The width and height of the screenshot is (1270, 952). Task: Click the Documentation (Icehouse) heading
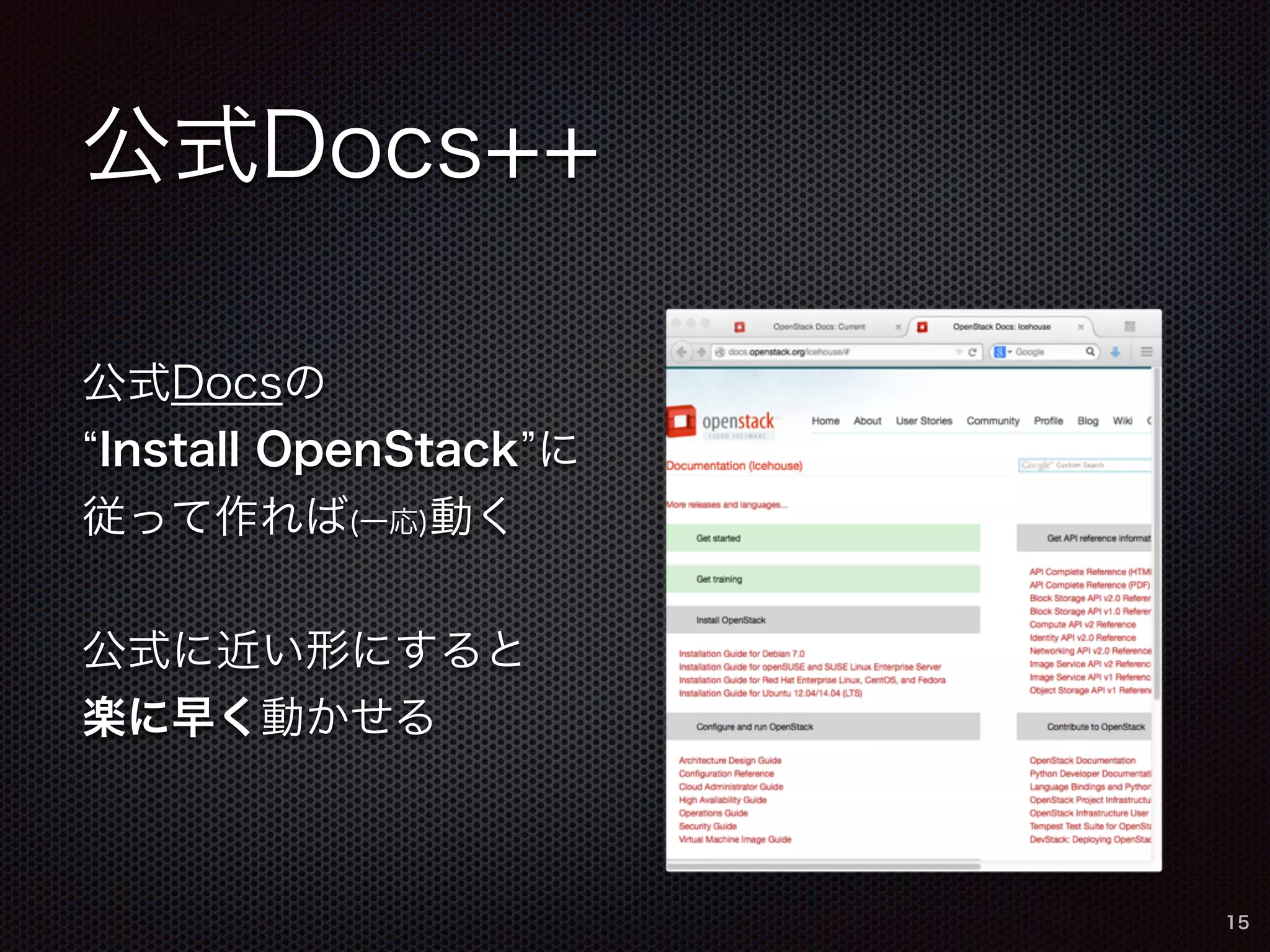pos(734,465)
